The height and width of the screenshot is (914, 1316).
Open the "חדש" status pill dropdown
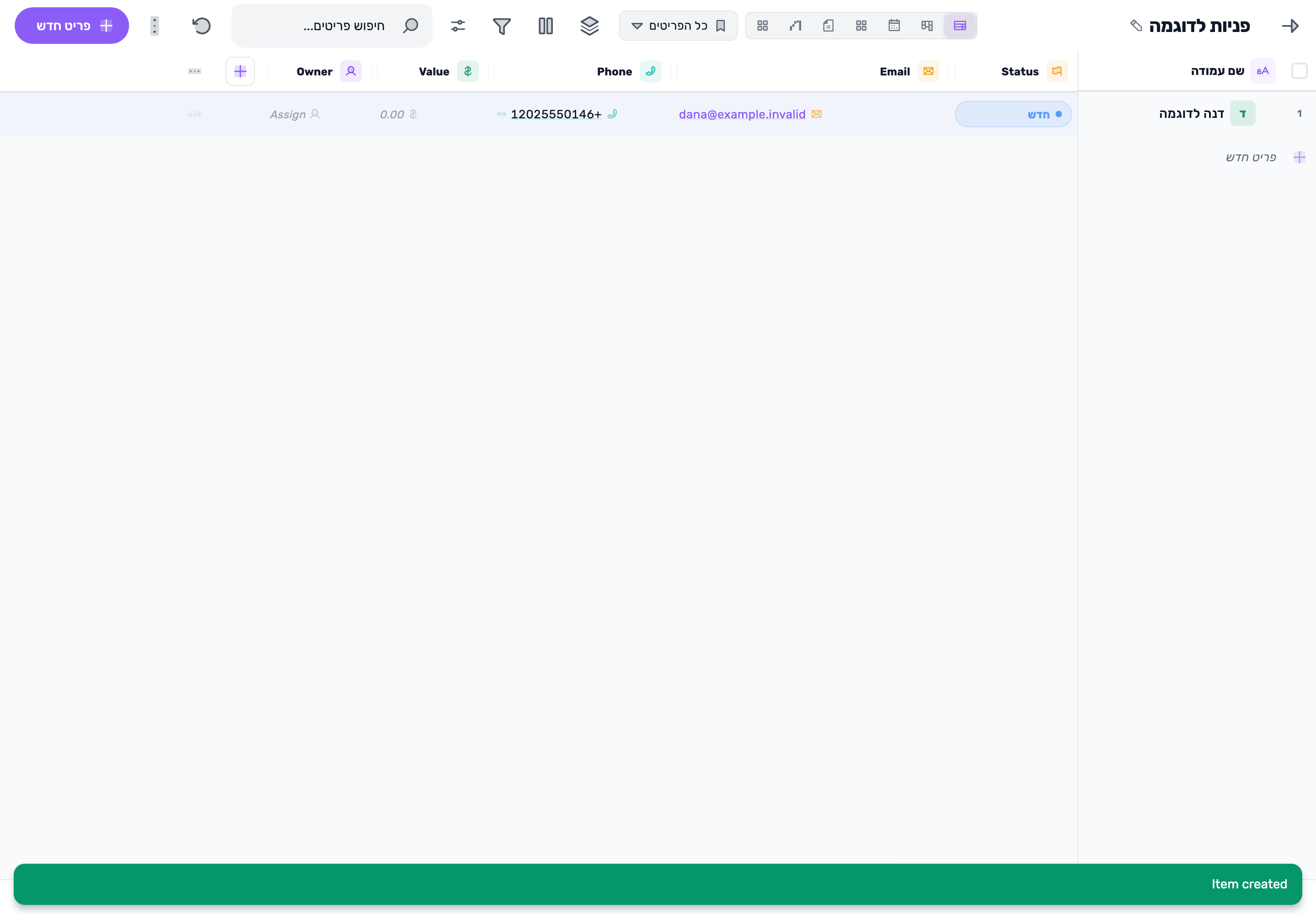pos(1013,115)
